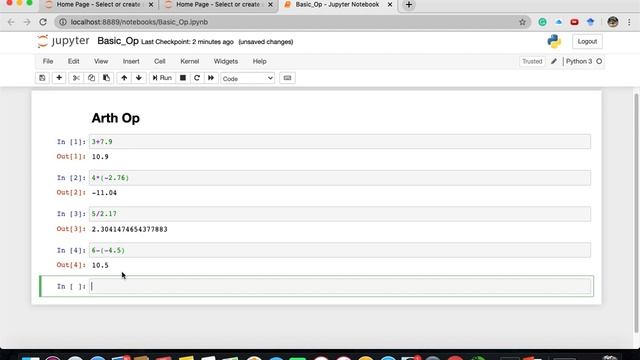640x360 pixels.
Task: Bookmark this page with star icon
Action: click(x=522, y=22)
